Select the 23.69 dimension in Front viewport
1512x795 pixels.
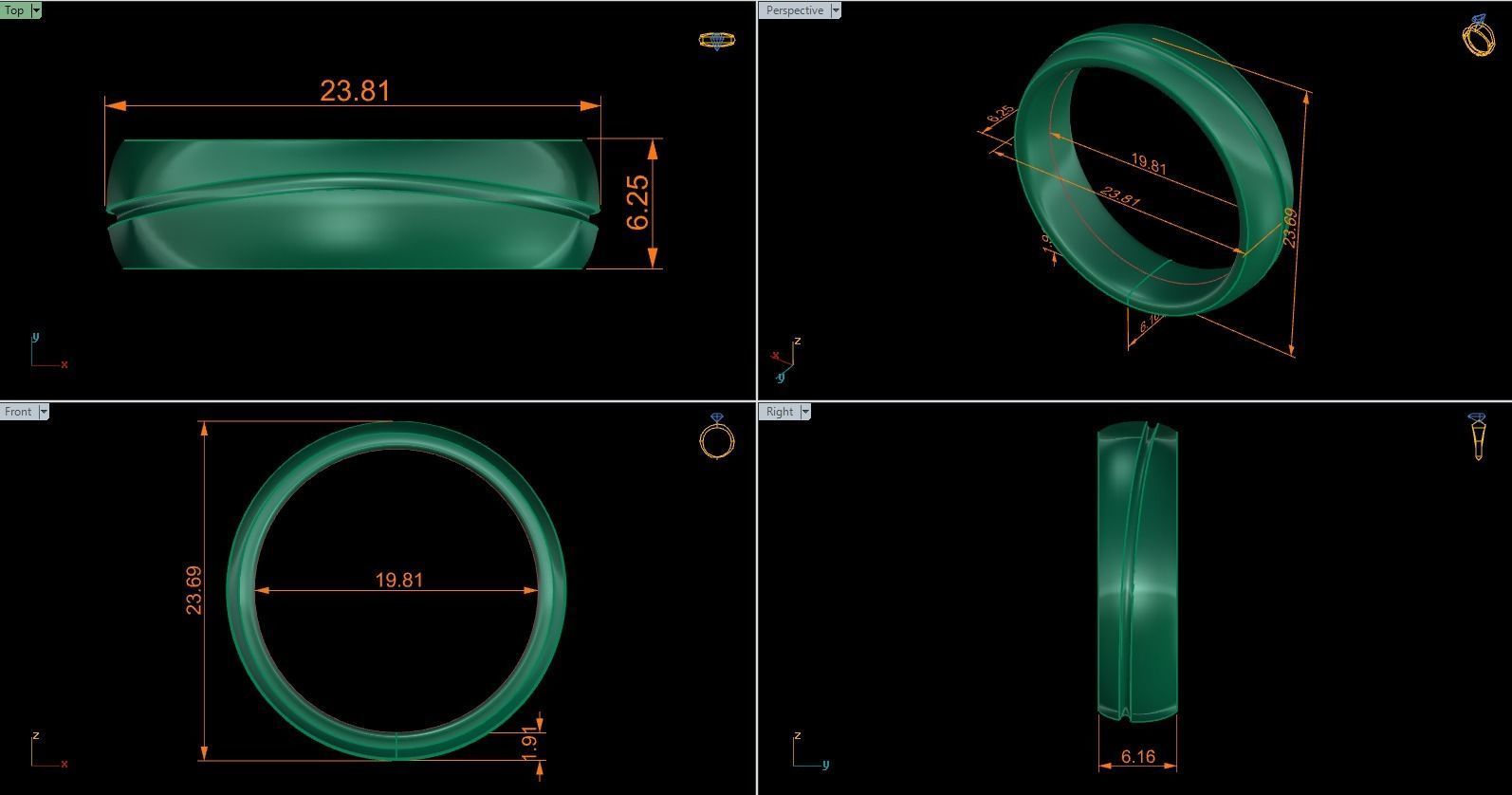coord(194,590)
